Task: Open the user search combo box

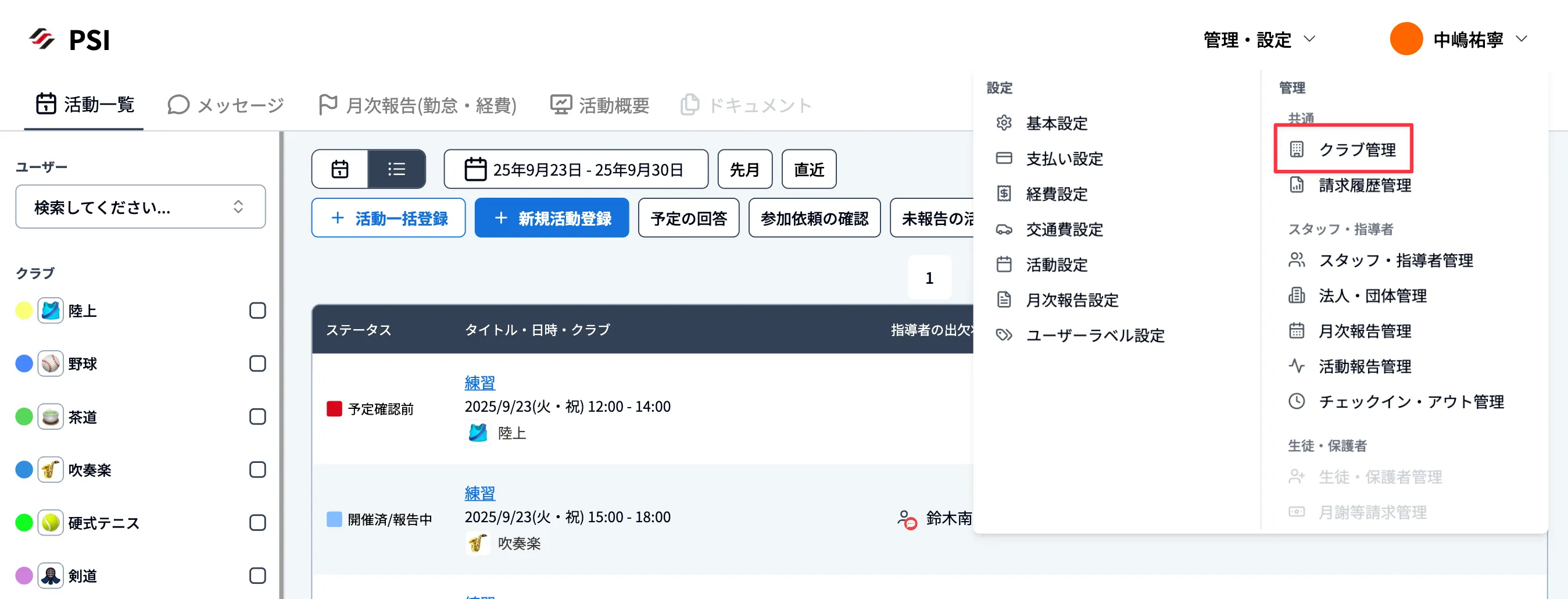Action: (140, 207)
